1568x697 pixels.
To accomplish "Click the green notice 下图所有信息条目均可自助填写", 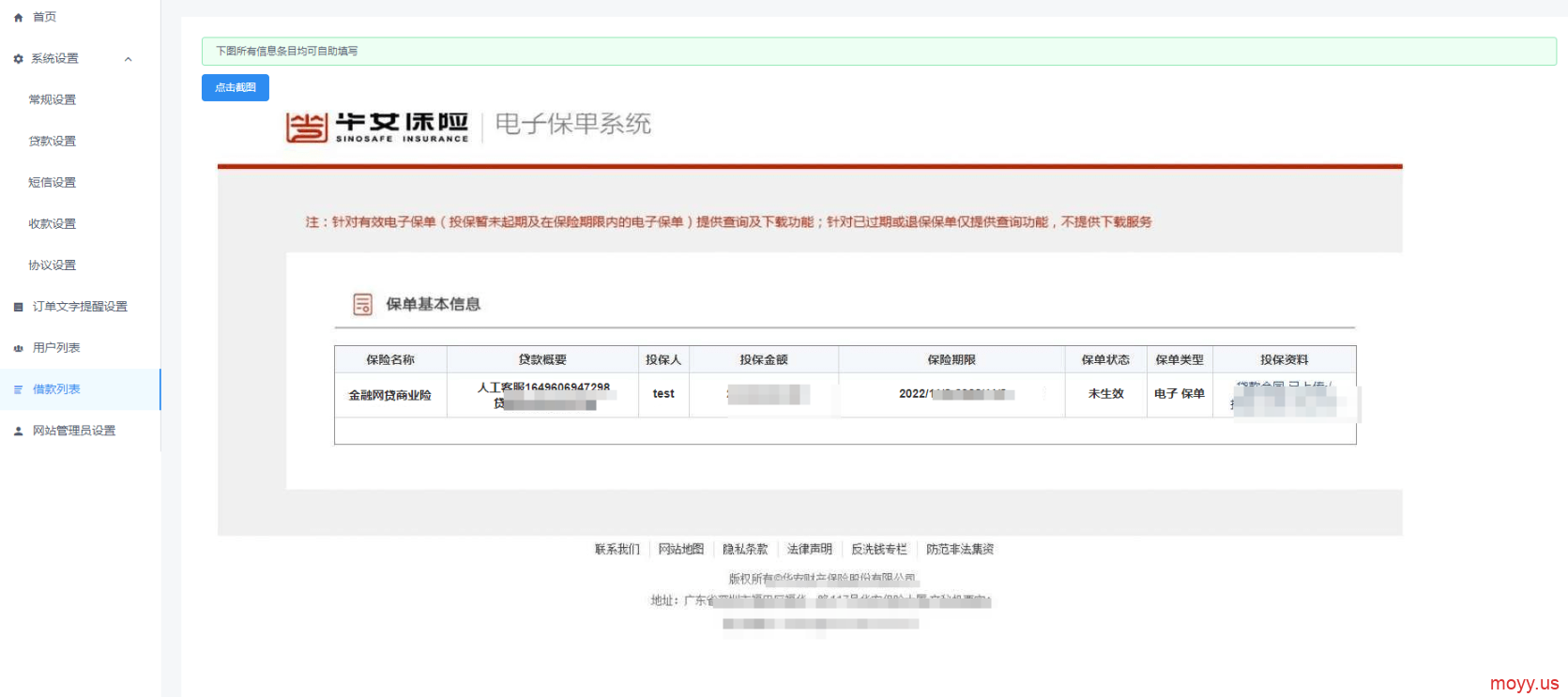I will (879, 51).
